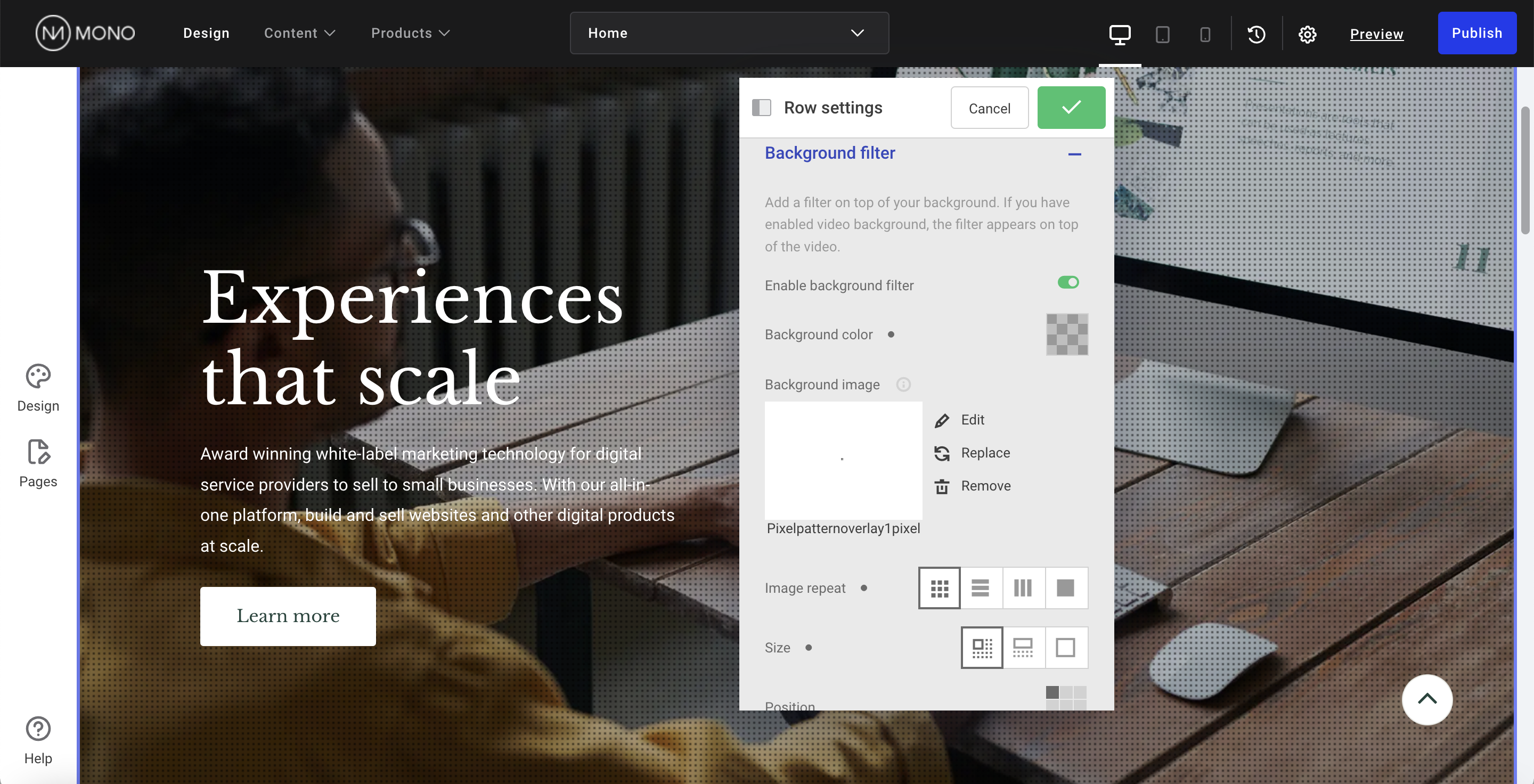Select no-repeat image option

click(1065, 587)
